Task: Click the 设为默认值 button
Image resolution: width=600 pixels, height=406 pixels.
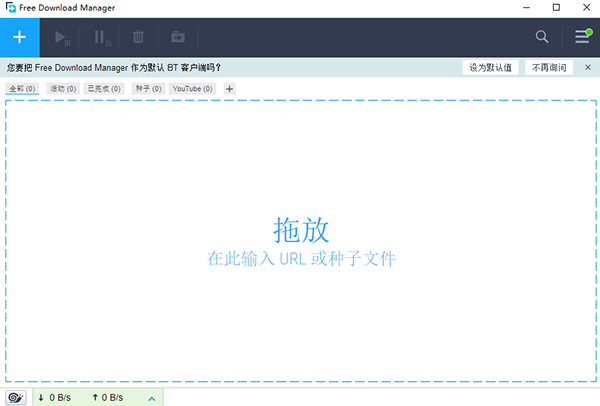Action: pyautogui.click(x=492, y=68)
